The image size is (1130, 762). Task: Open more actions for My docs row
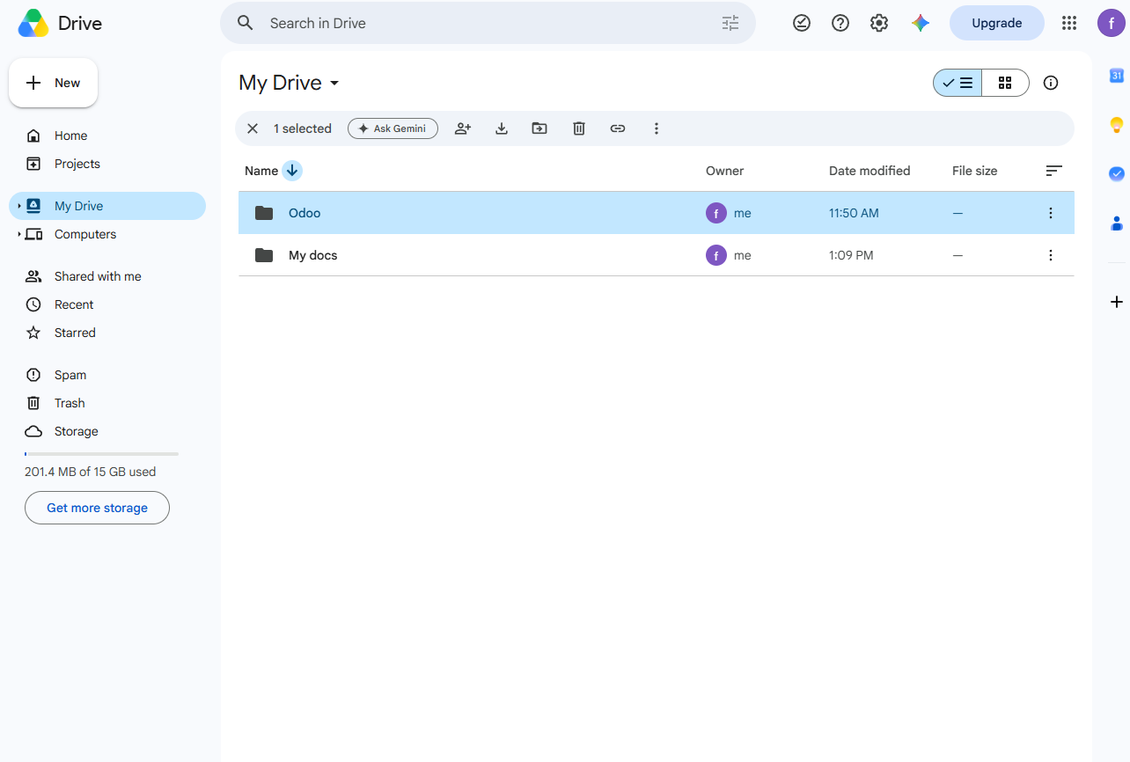(x=1051, y=255)
